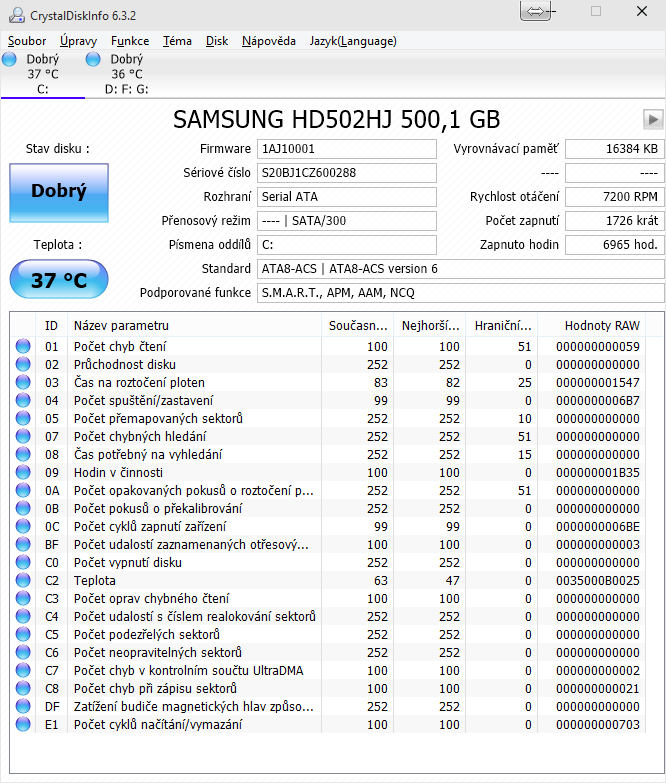Click status icon of Počet přemapovaných sektorů row
The width and height of the screenshot is (666, 783).
pos(23,419)
